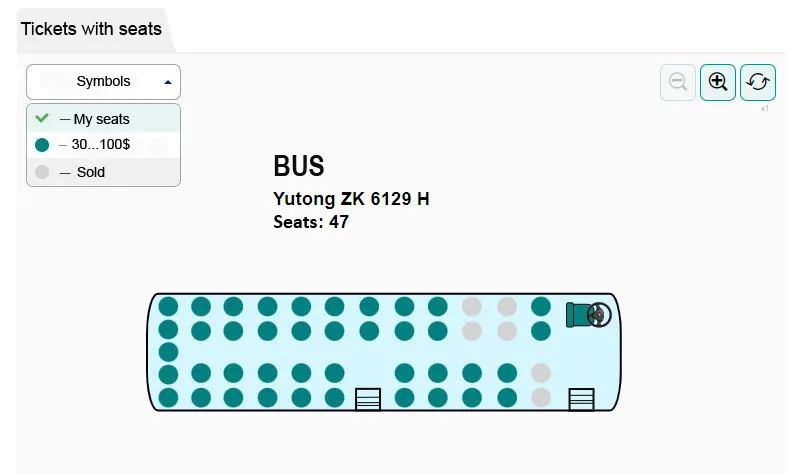
Task: Select available seat directly behind the driver
Action: coord(541,307)
